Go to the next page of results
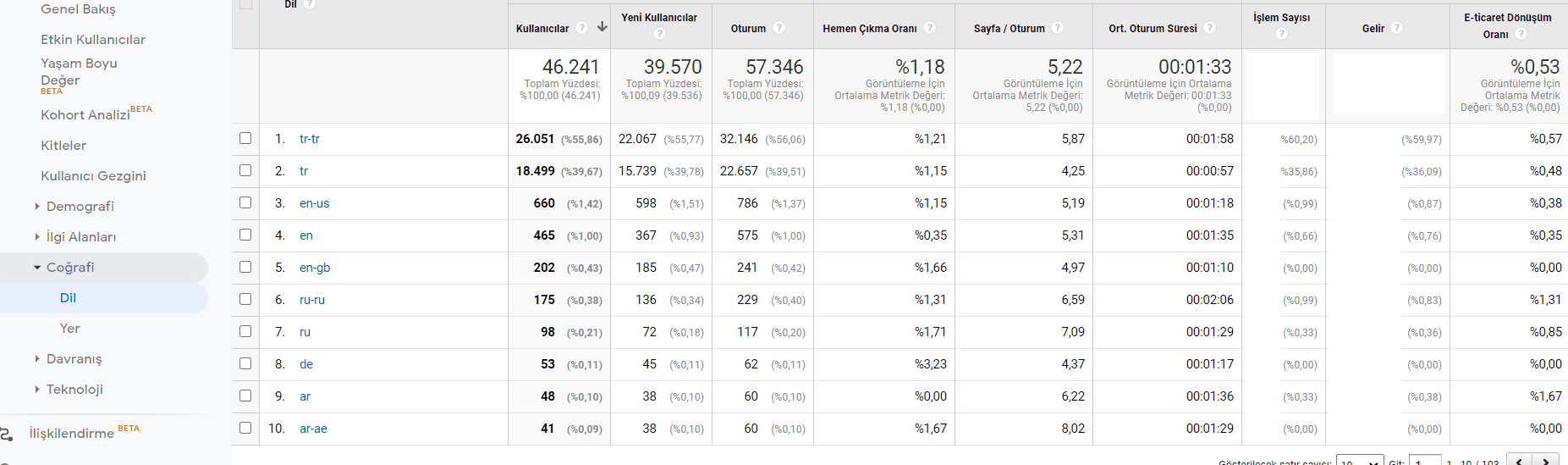 (1546, 461)
